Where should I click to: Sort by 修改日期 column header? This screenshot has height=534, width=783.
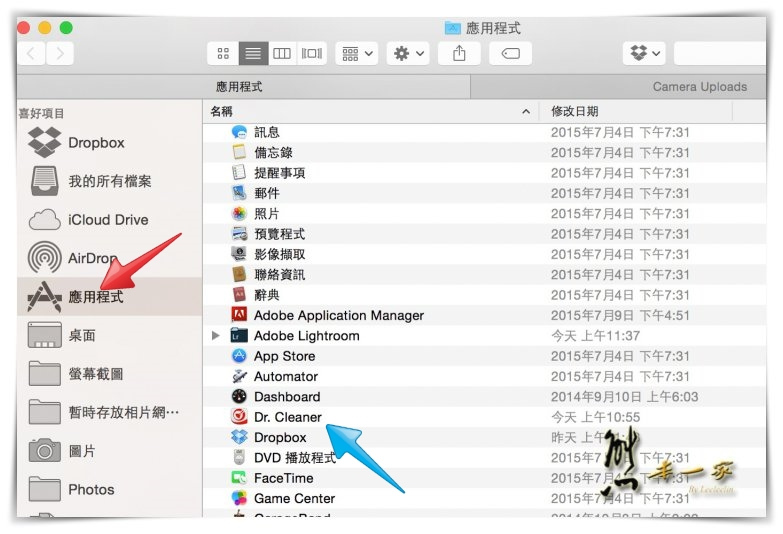(x=635, y=111)
